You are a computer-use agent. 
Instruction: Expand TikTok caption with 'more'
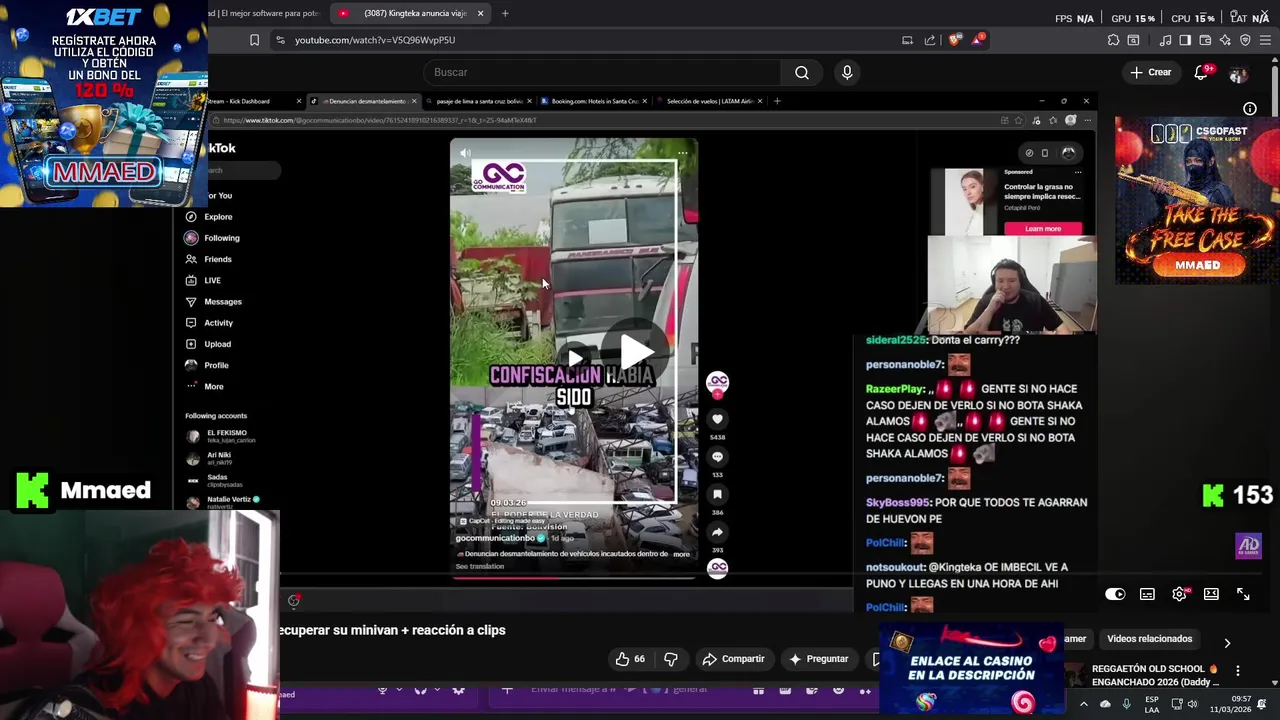[x=681, y=554]
